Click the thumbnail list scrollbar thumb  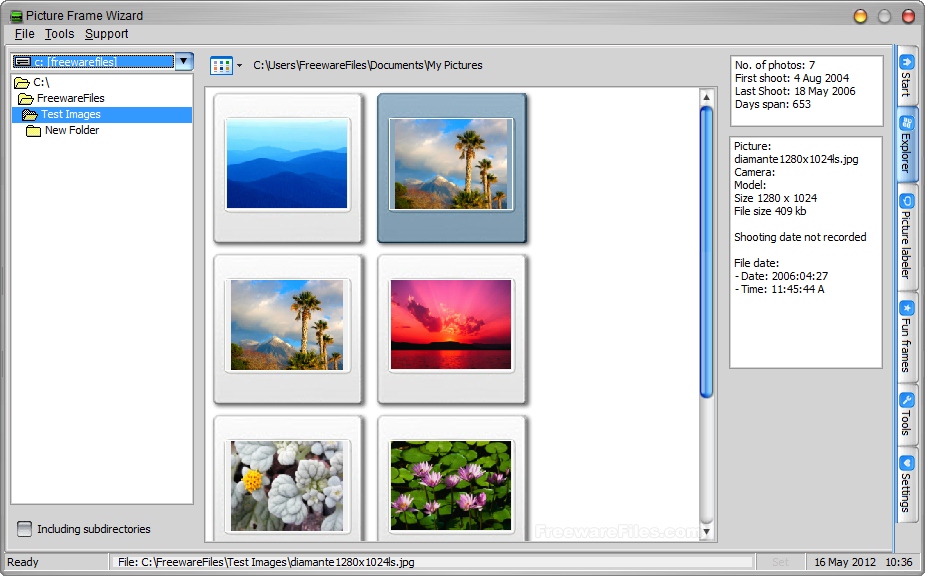pyautogui.click(x=706, y=251)
